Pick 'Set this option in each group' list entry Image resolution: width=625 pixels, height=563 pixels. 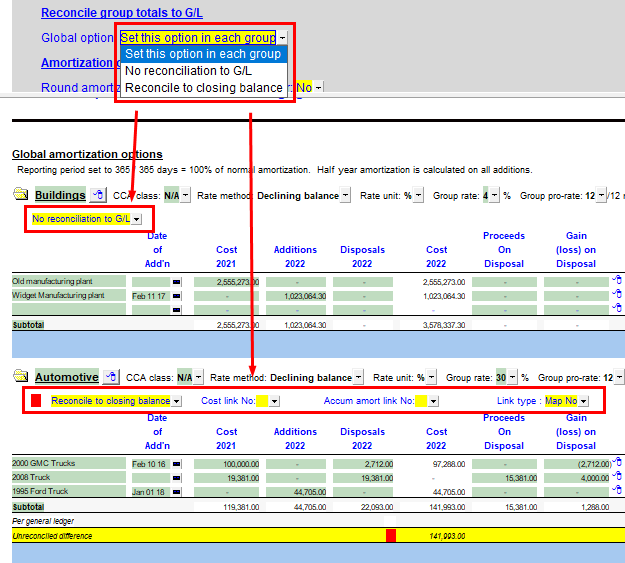pos(203,54)
